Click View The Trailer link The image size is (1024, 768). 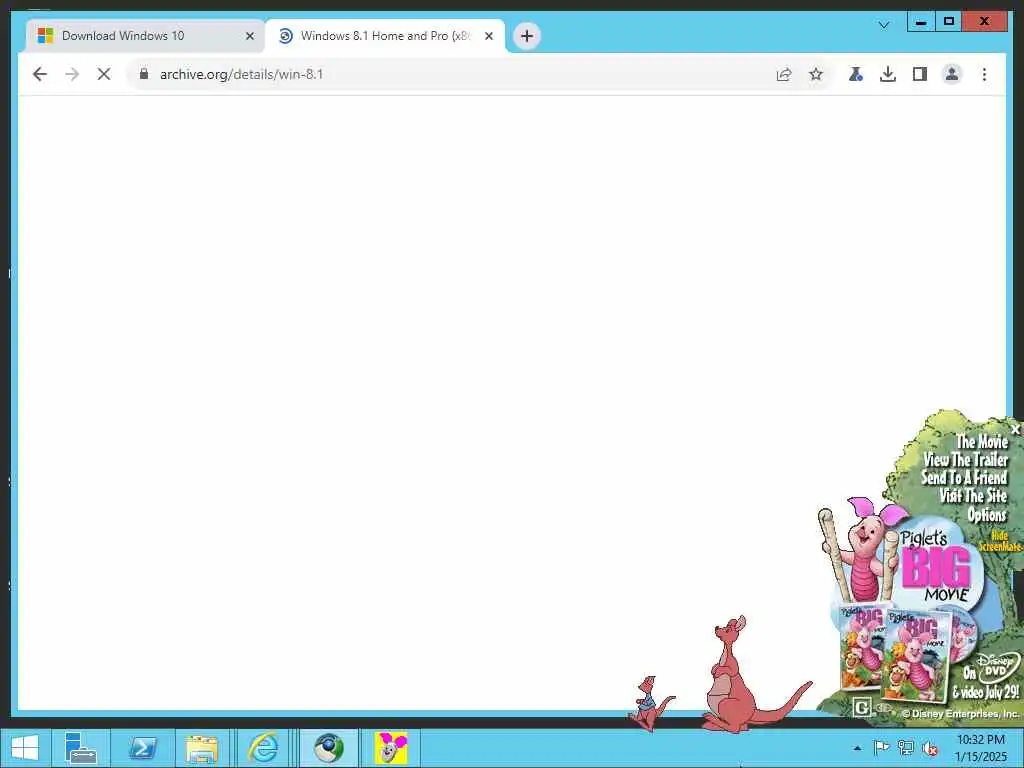(965, 460)
